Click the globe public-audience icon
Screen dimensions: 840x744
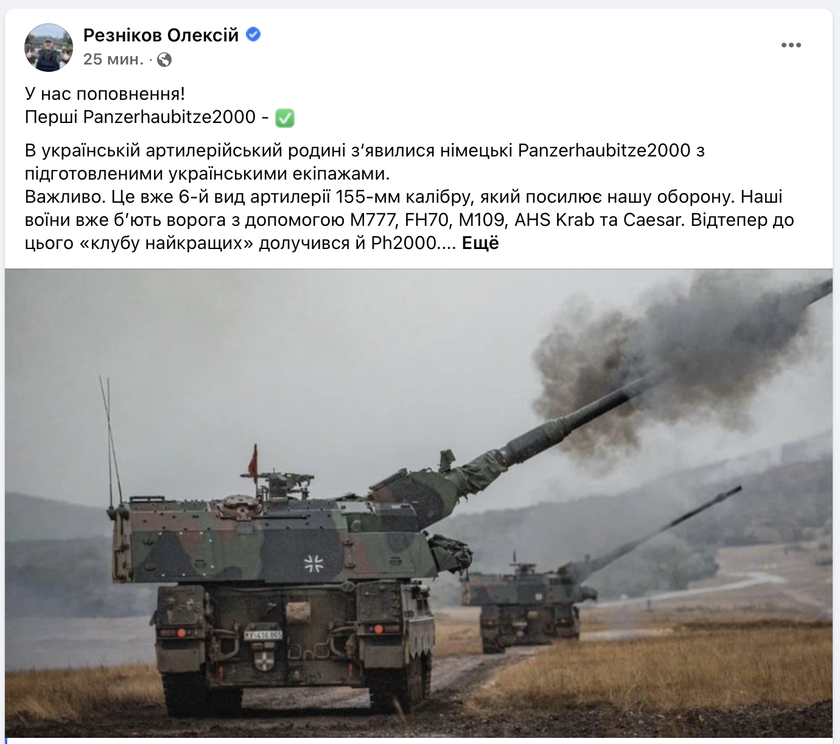[164, 59]
